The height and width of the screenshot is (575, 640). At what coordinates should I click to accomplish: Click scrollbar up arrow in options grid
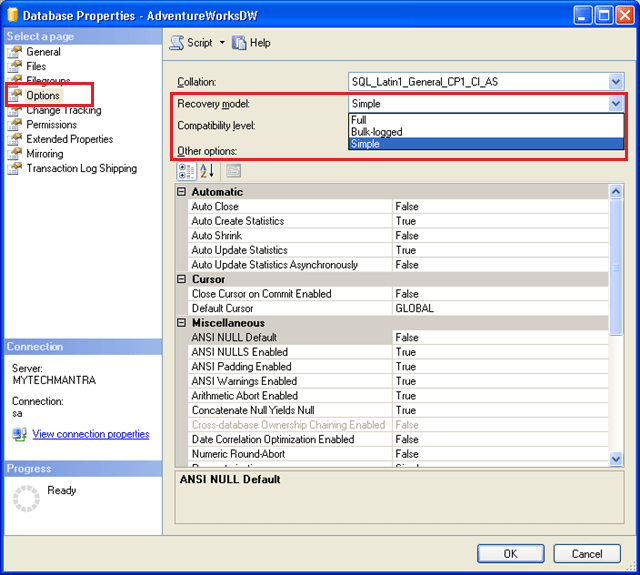[616, 191]
